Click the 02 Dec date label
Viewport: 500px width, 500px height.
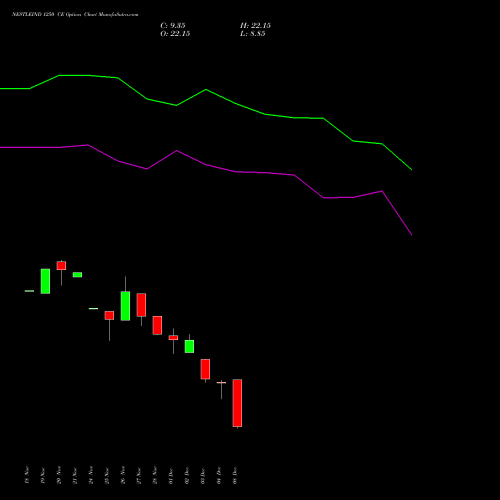[x=187, y=475]
